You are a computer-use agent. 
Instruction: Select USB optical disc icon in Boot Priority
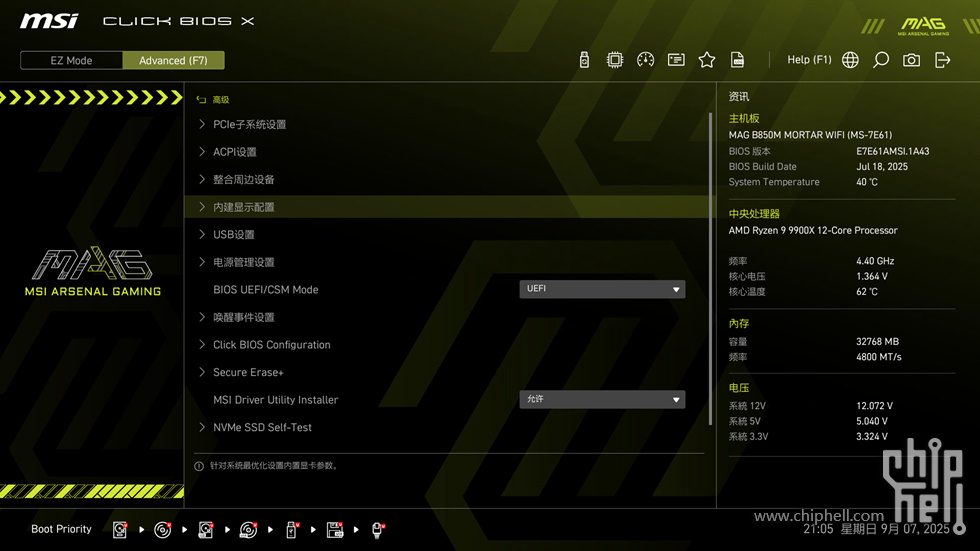249,530
